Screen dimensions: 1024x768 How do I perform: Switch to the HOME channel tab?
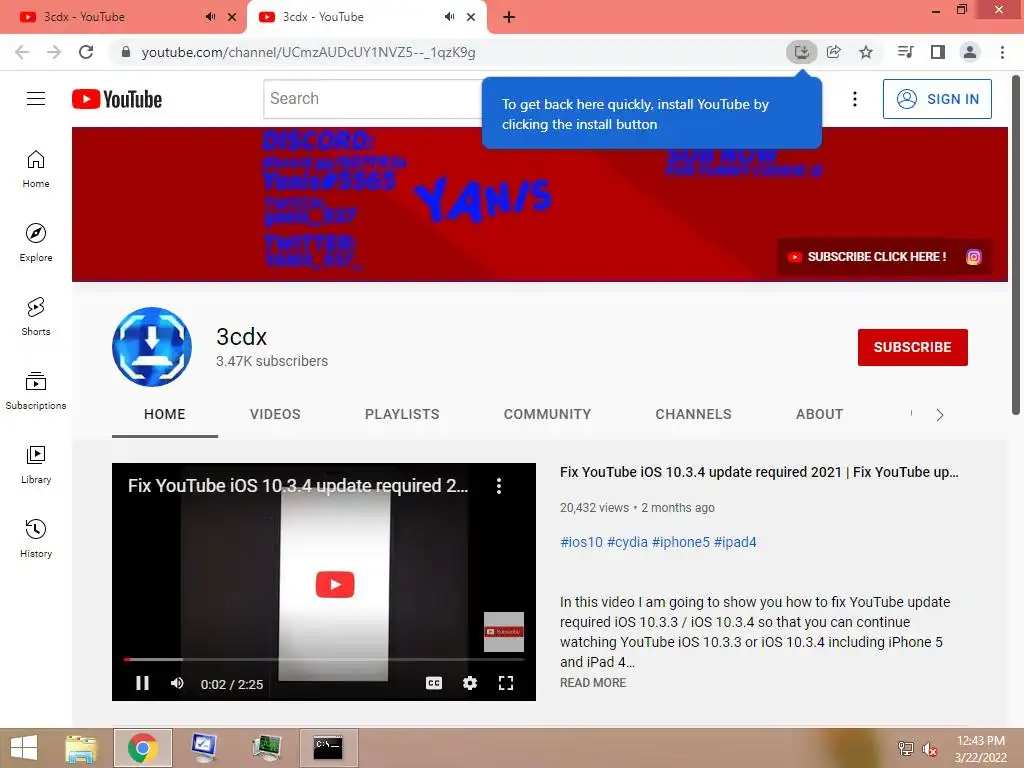(x=165, y=414)
